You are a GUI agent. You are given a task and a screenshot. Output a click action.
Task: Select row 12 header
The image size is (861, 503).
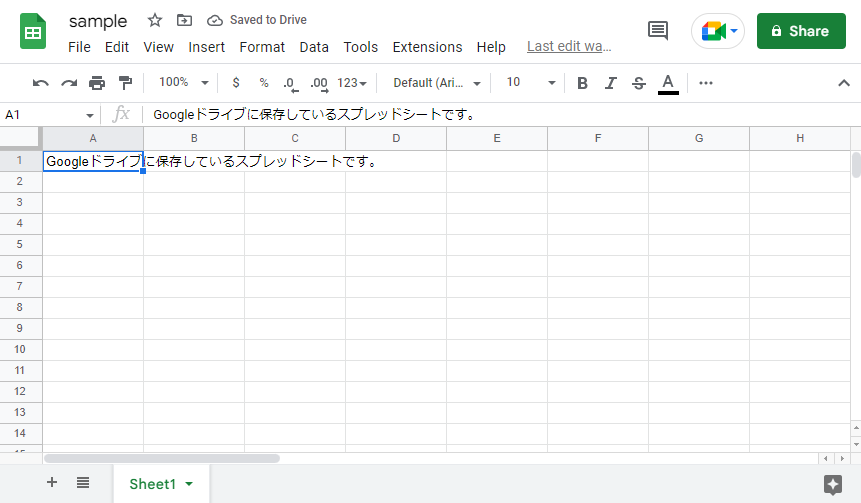click(20, 392)
